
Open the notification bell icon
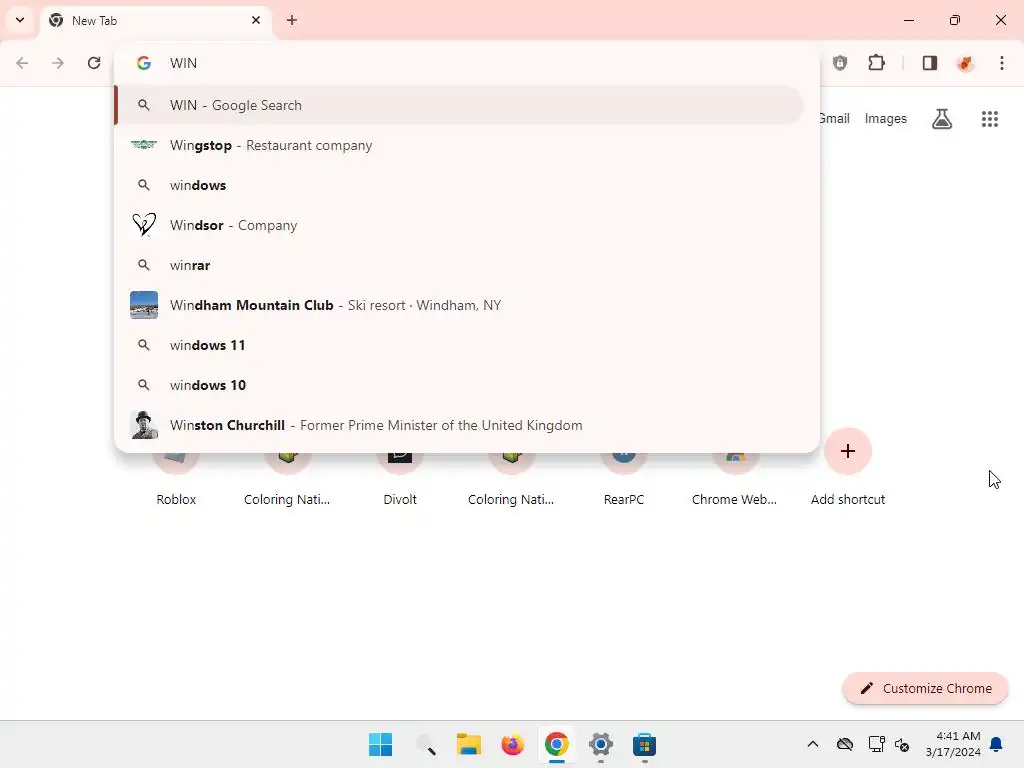click(996, 744)
